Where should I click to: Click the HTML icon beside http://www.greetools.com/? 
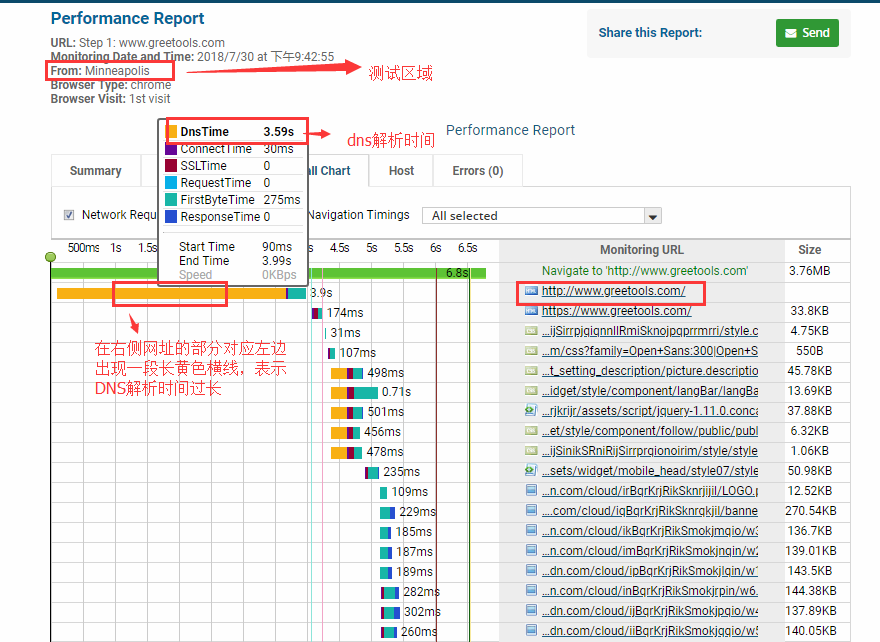[x=531, y=291]
